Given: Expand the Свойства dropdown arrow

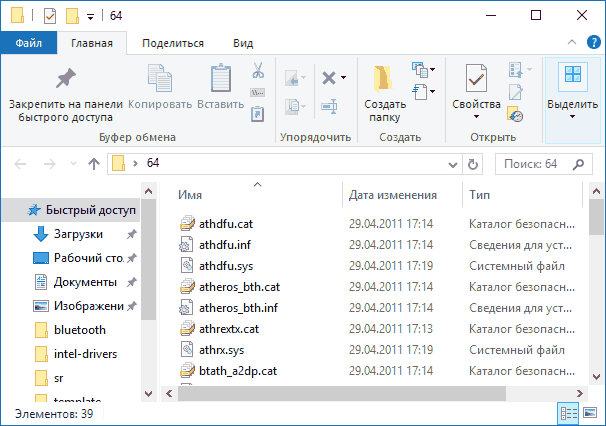Looking at the screenshot, I should coord(476,116).
